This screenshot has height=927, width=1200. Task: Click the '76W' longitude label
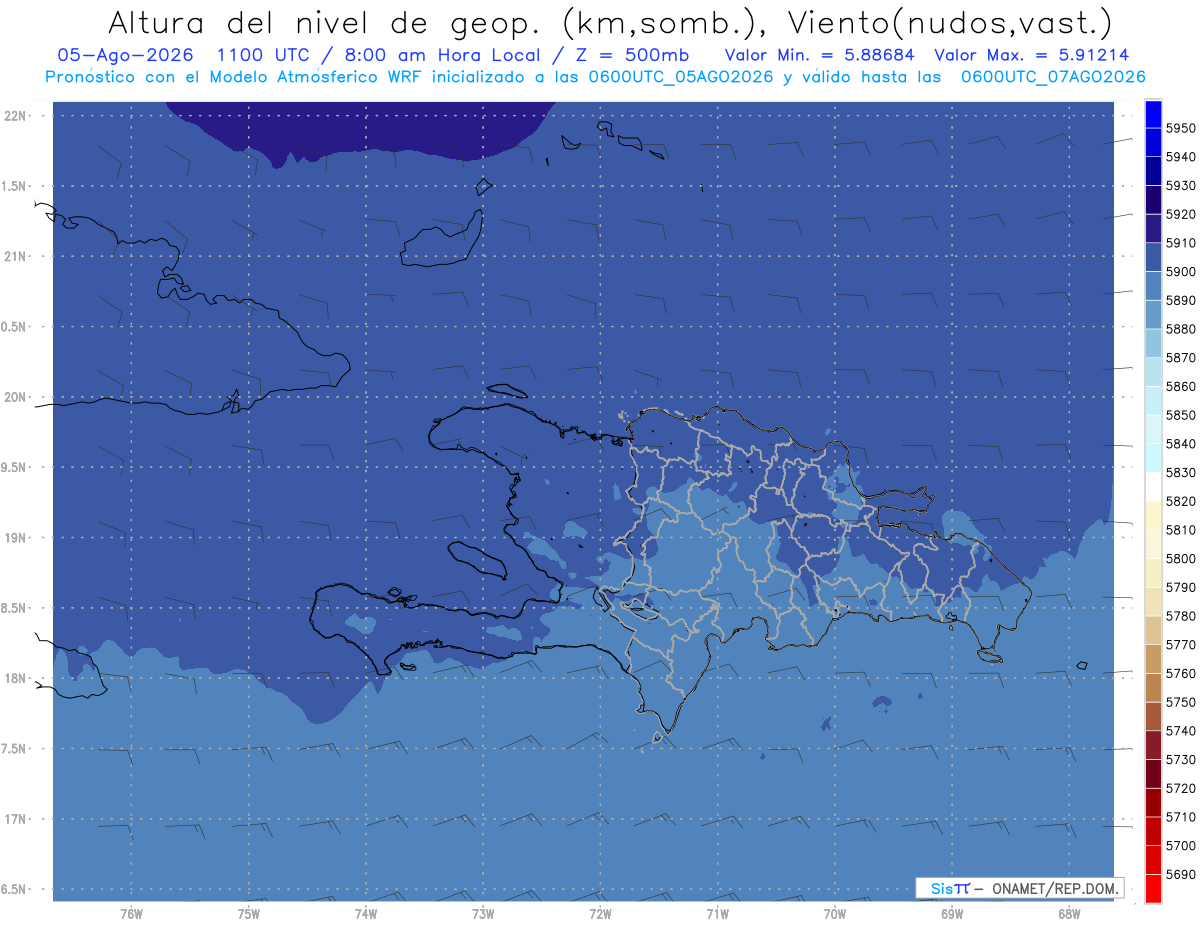pyautogui.click(x=131, y=913)
